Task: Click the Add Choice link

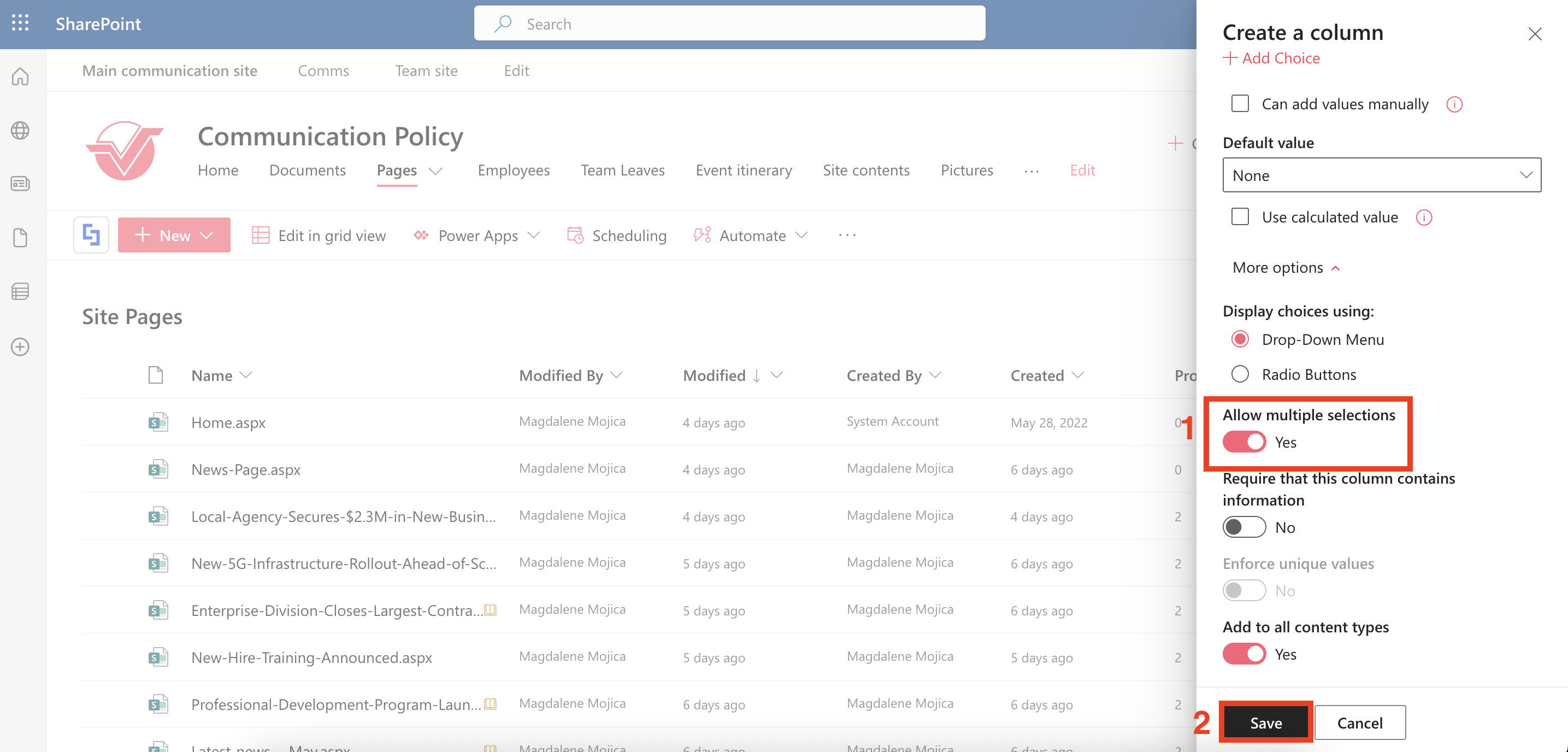Action: (x=1271, y=58)
